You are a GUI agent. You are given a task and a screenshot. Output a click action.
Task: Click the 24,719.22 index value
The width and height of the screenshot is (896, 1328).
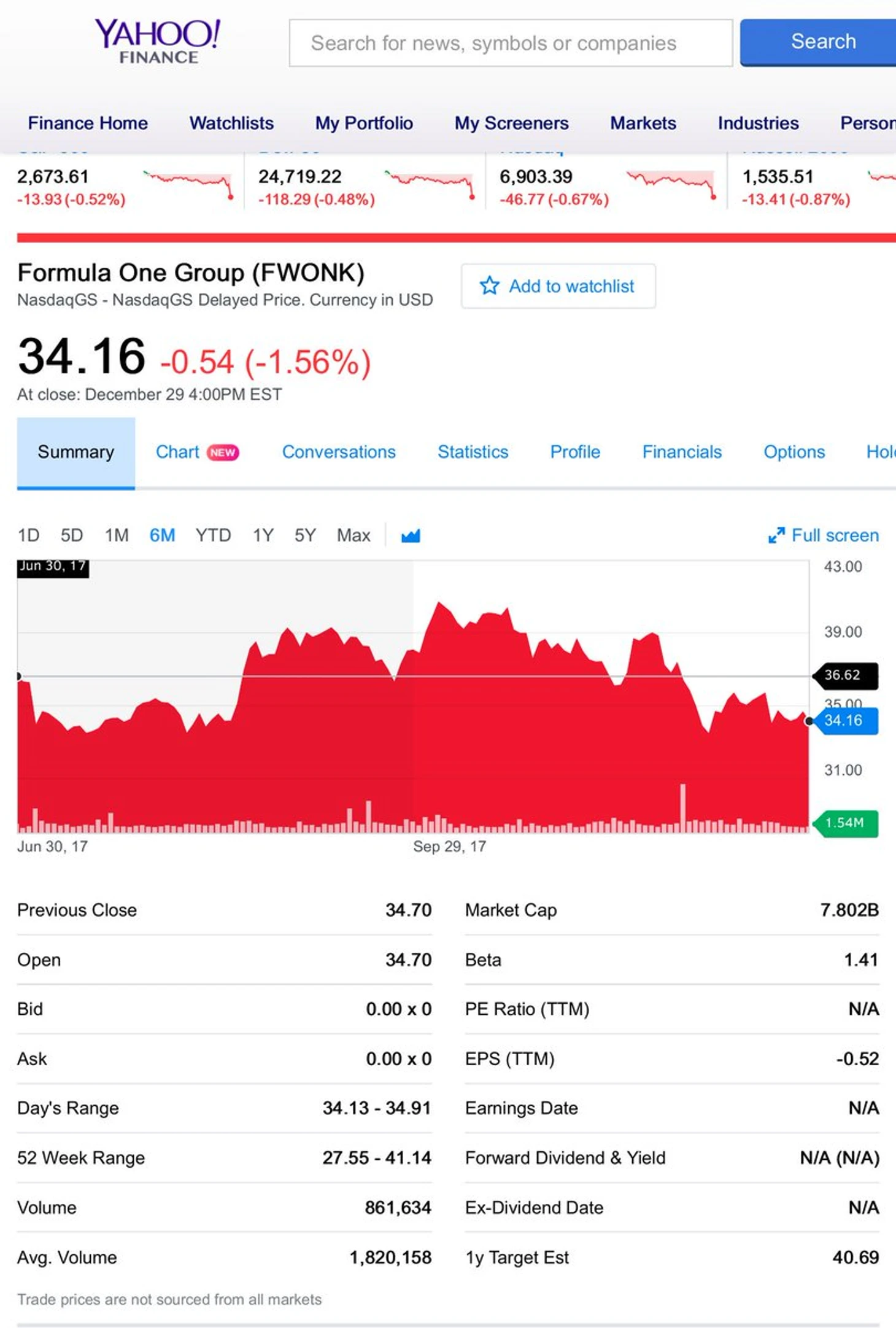[299, 177]
